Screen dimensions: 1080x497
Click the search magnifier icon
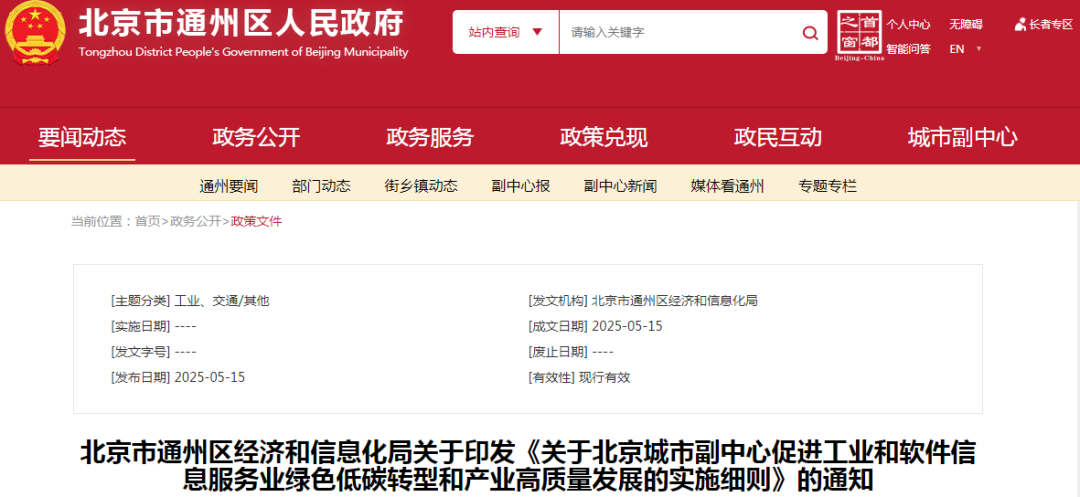click(810, 32)
